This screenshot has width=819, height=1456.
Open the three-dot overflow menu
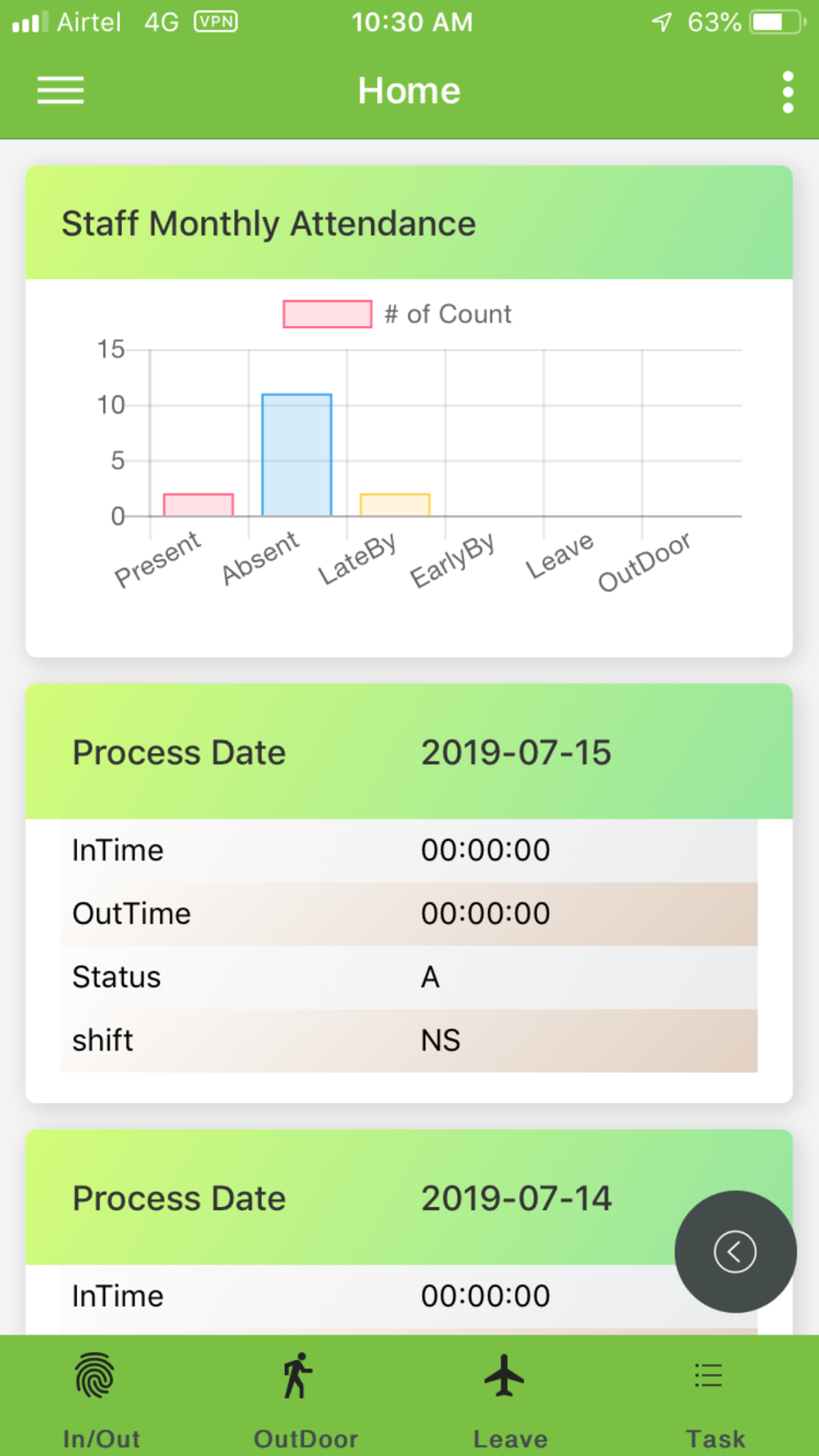tap(788, 92)
